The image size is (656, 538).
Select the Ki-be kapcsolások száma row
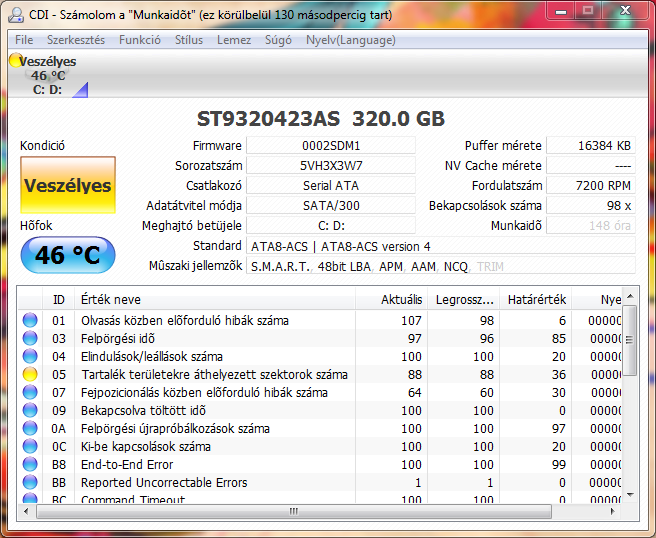[320, 446]
